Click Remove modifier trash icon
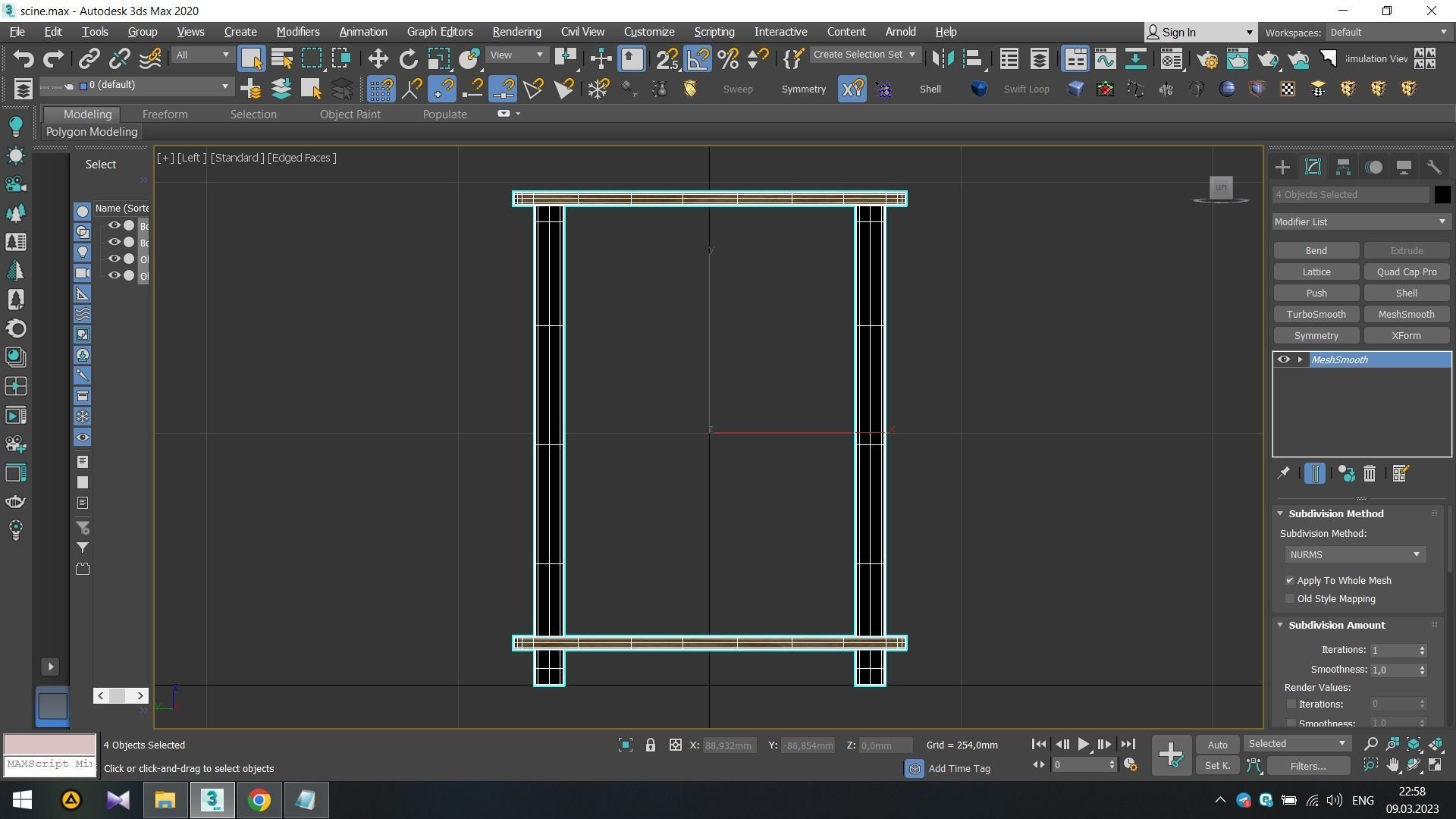The image size is (1456, 819). point(1370,474)
